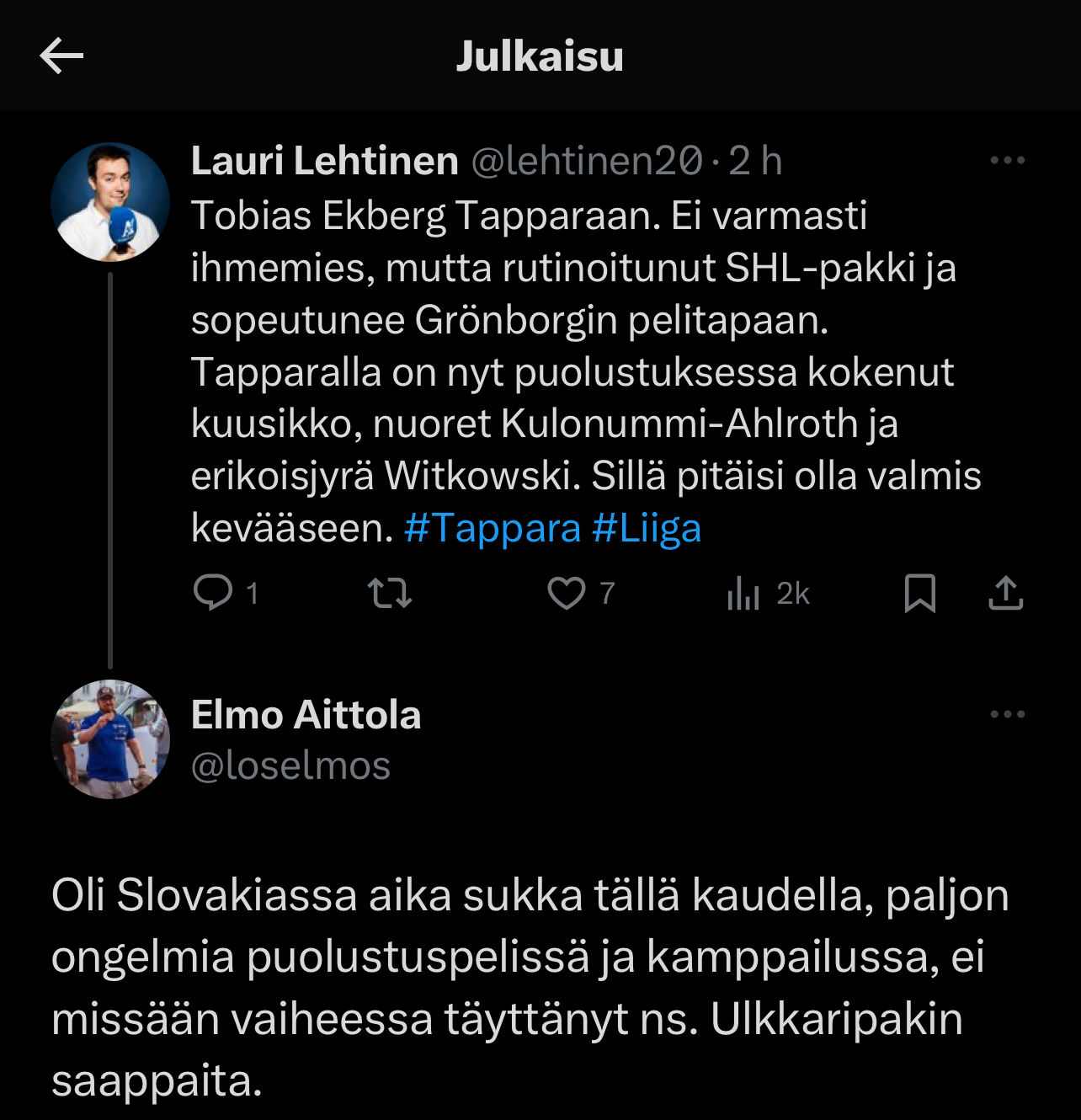Tap the @loselmos handle
The height and width of the screenshot is (1120, 1081).
[x=290, y=766]
